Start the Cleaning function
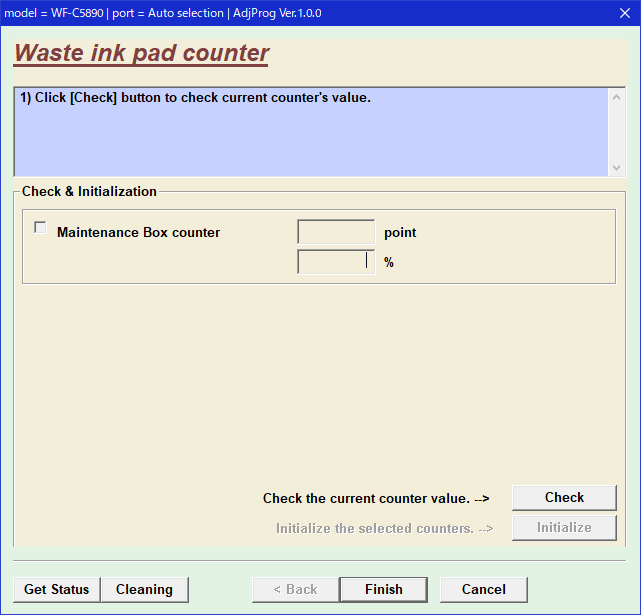Image resolution: width=641 pixels, height=615 pixels. pyautogui.click(x=145, y=589)
